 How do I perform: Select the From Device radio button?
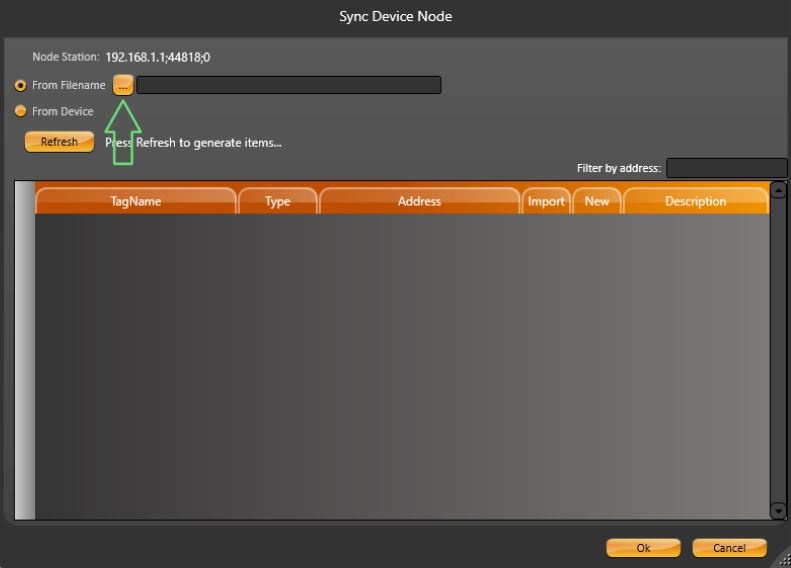click(x=21, y=111)
